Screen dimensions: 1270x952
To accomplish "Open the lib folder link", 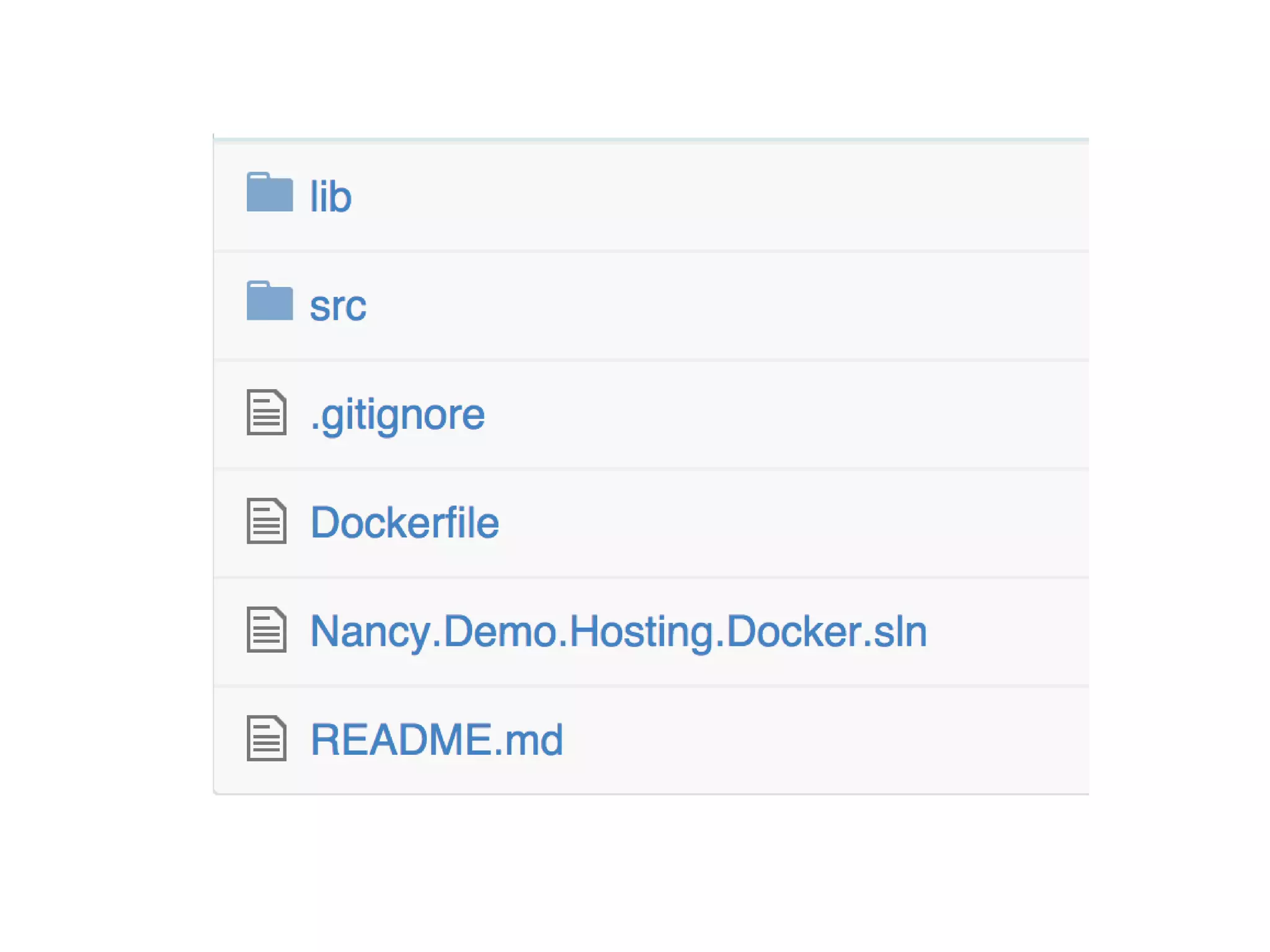I will pos(331,196).
